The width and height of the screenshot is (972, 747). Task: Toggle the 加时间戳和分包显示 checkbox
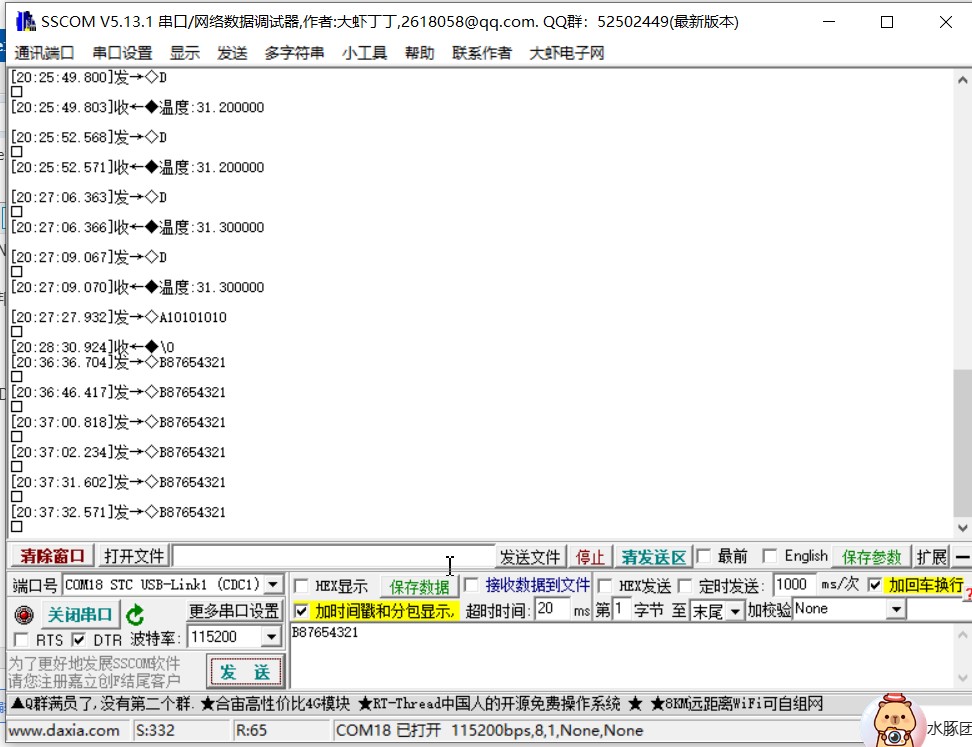pos(302,610)
